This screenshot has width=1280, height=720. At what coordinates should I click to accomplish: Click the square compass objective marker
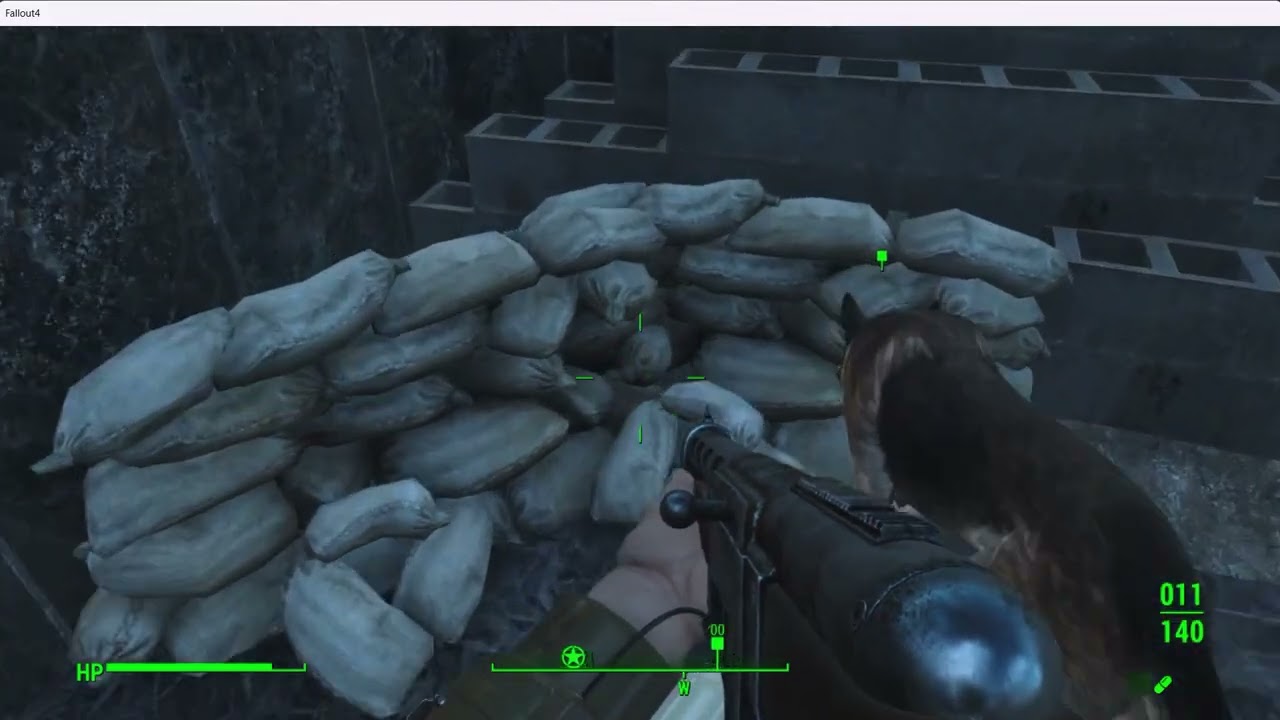click(x=717, y=644)
